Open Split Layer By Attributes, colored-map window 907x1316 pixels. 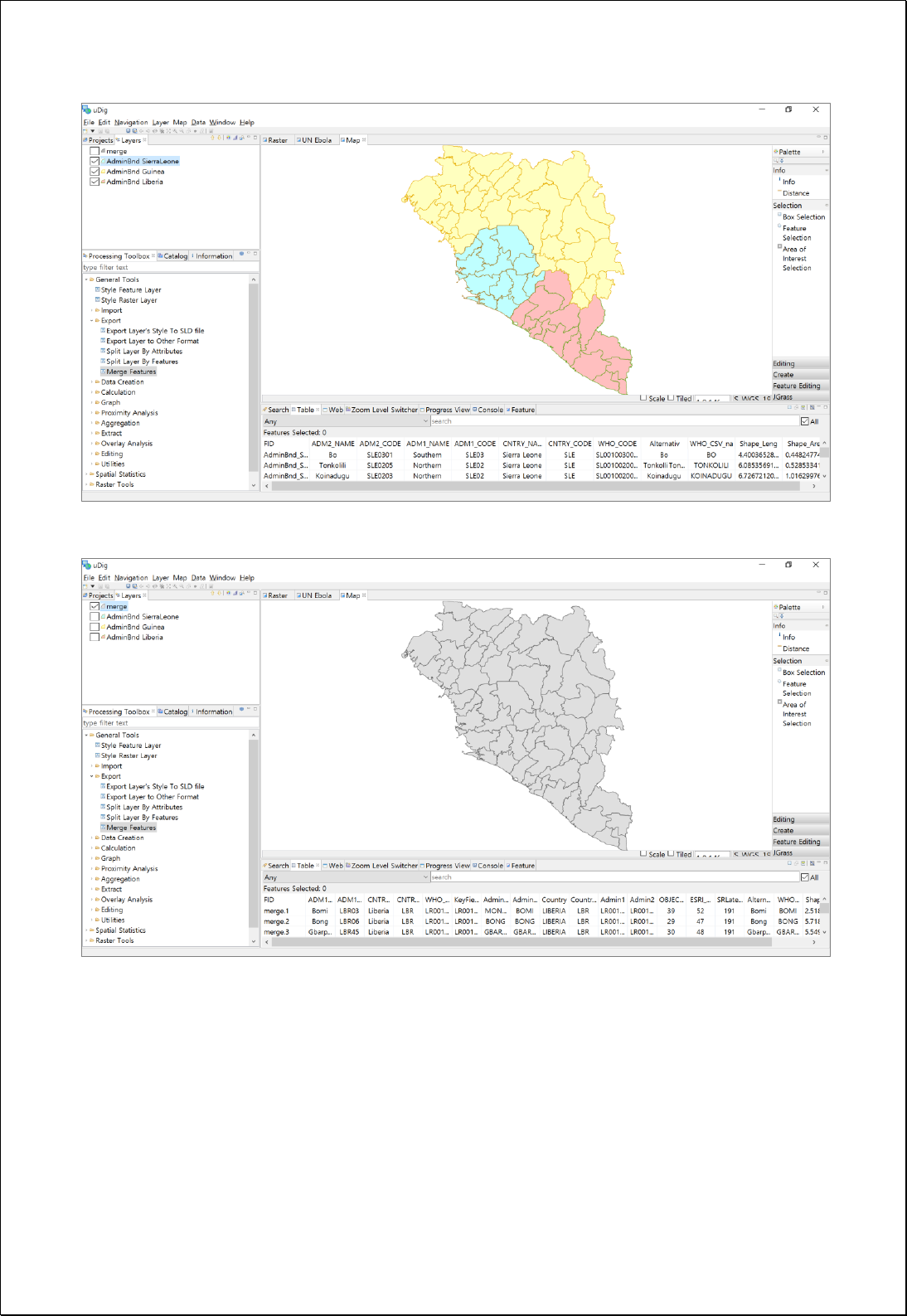click(x=142, y=352)
